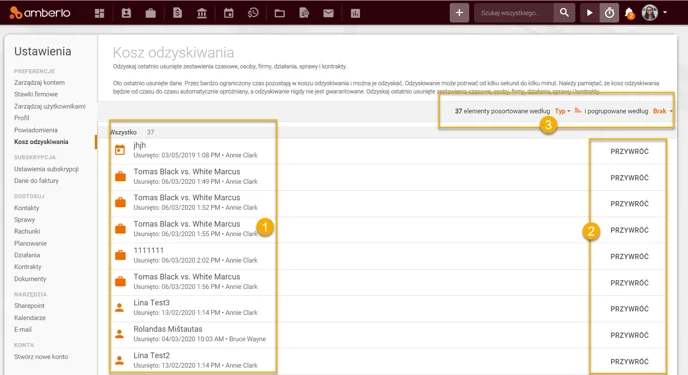The width and height of the screenshot is (688, 375).
Task: Restore Tomas Black item deleted 1:56 PM
Action: tap(629, 283)
